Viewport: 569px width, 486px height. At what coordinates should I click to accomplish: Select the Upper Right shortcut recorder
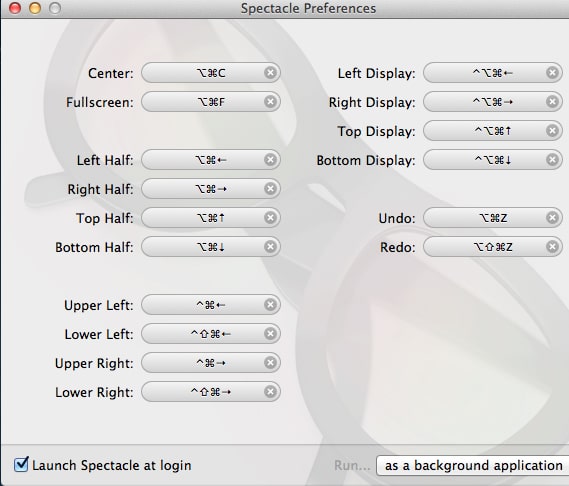click(211, 363)
